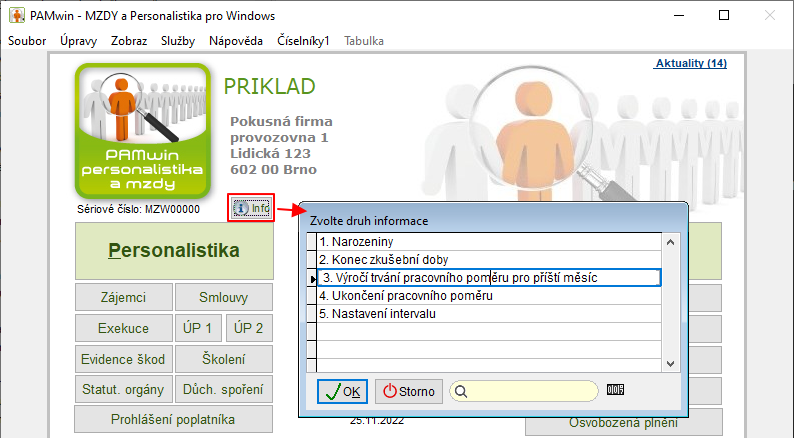The height and width of the screenshot is (438, 794).
Task: Click the row marker arrow beside item 3
Action: tap(312, 278)
